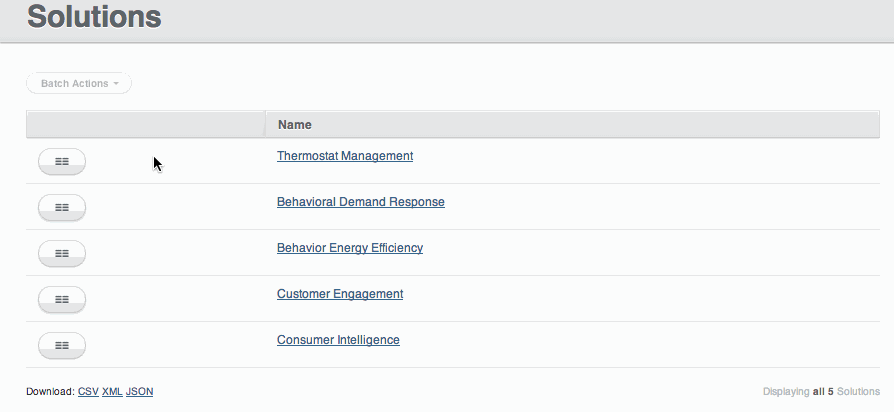894x412 pixels.
Task: Open the Consumer Intelligence solution link
Action: [338, 340]
